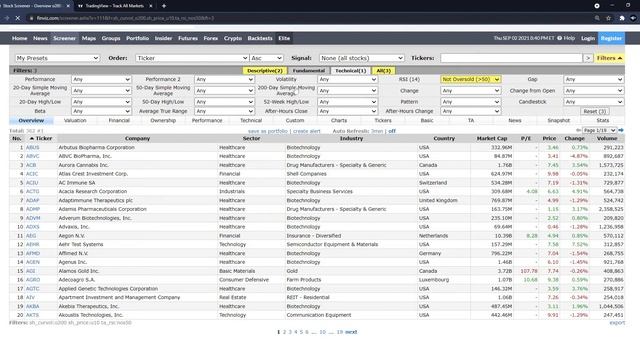Open the Performance filter dropdown
Image resolution: width=640 pixels, height=360 pixels.
click(101, 79)
